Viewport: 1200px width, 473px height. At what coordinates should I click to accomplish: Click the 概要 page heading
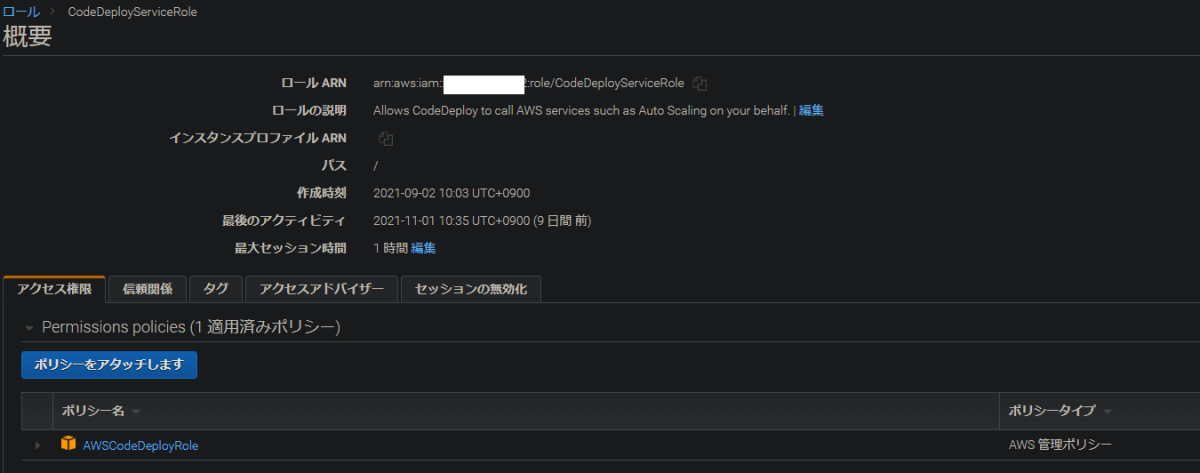[27, 38]
